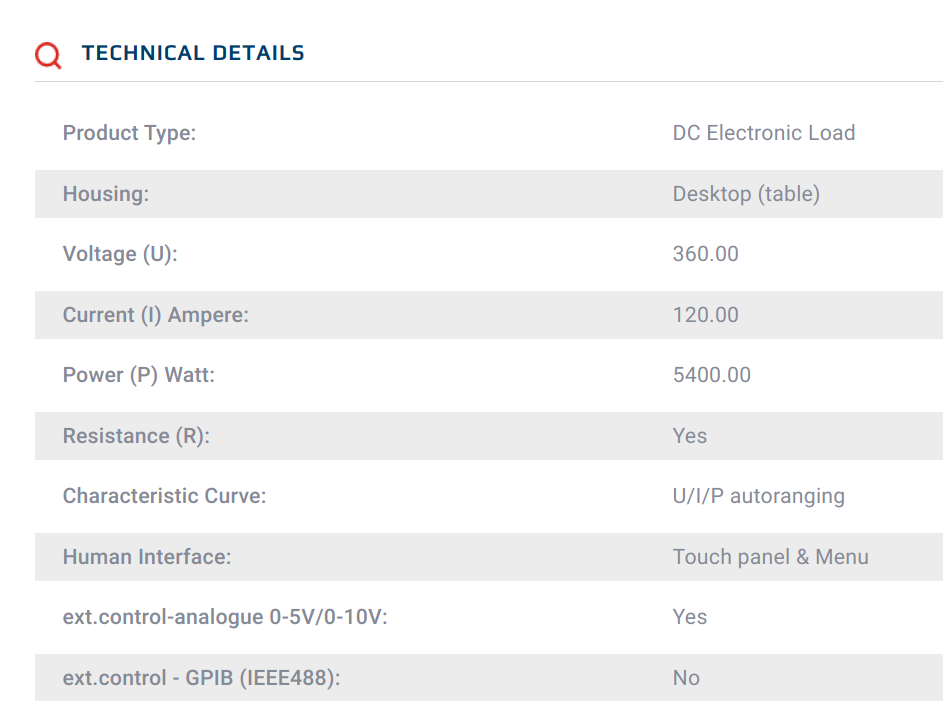Image resolution: width=943 pixels, height=701 pixels.
Task: Click the 120.00 current value
Action: pos(705,315)
